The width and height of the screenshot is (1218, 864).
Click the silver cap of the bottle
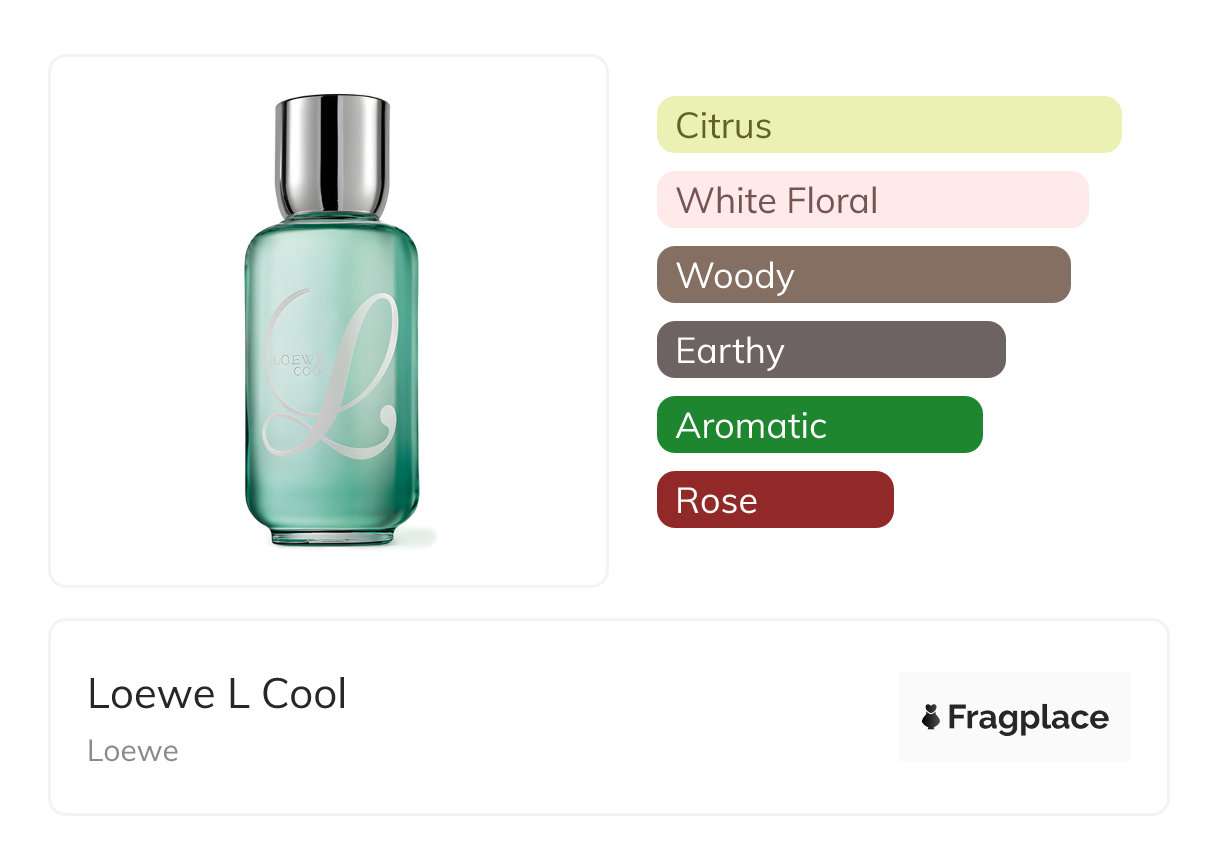(332, 150)
